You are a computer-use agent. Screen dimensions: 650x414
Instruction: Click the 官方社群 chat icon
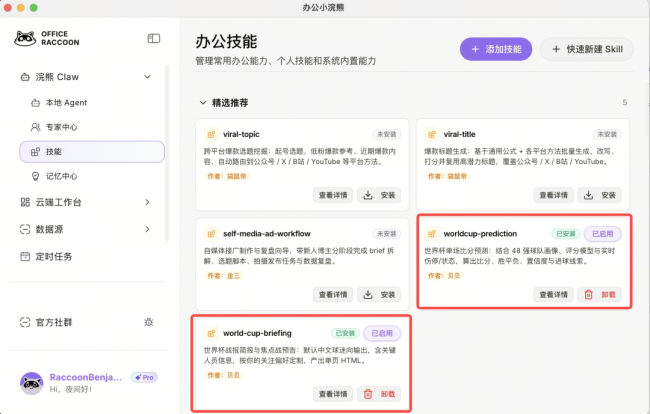(x=25, y=322)
